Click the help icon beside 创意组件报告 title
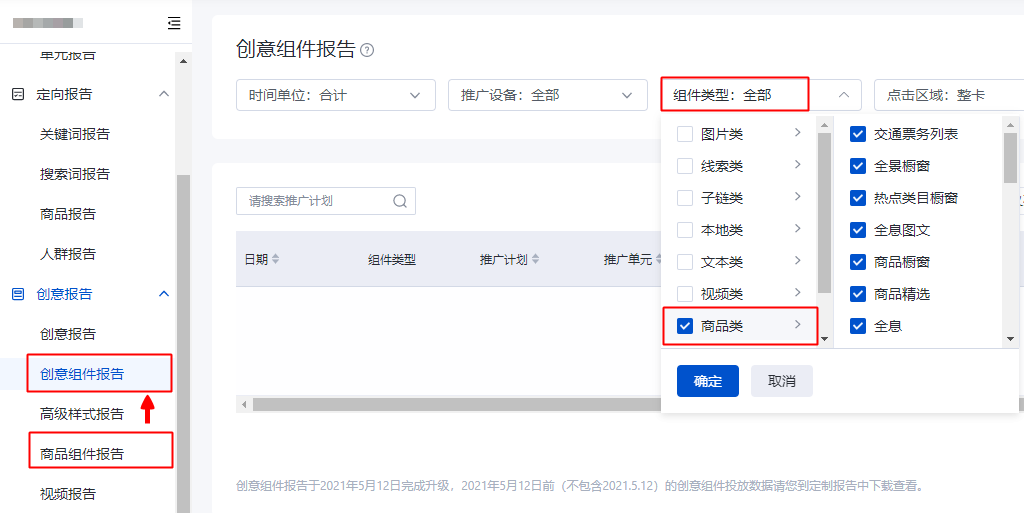The image size is (1024, 513). (x=367, y=50)
